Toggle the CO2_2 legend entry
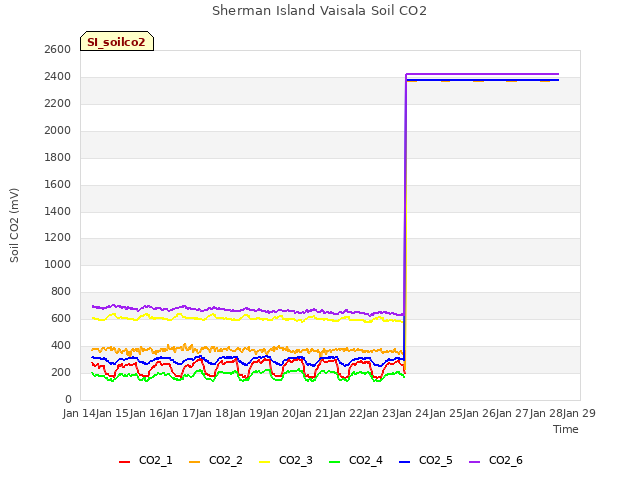This screenshot has height=480, width=640. 216,460
